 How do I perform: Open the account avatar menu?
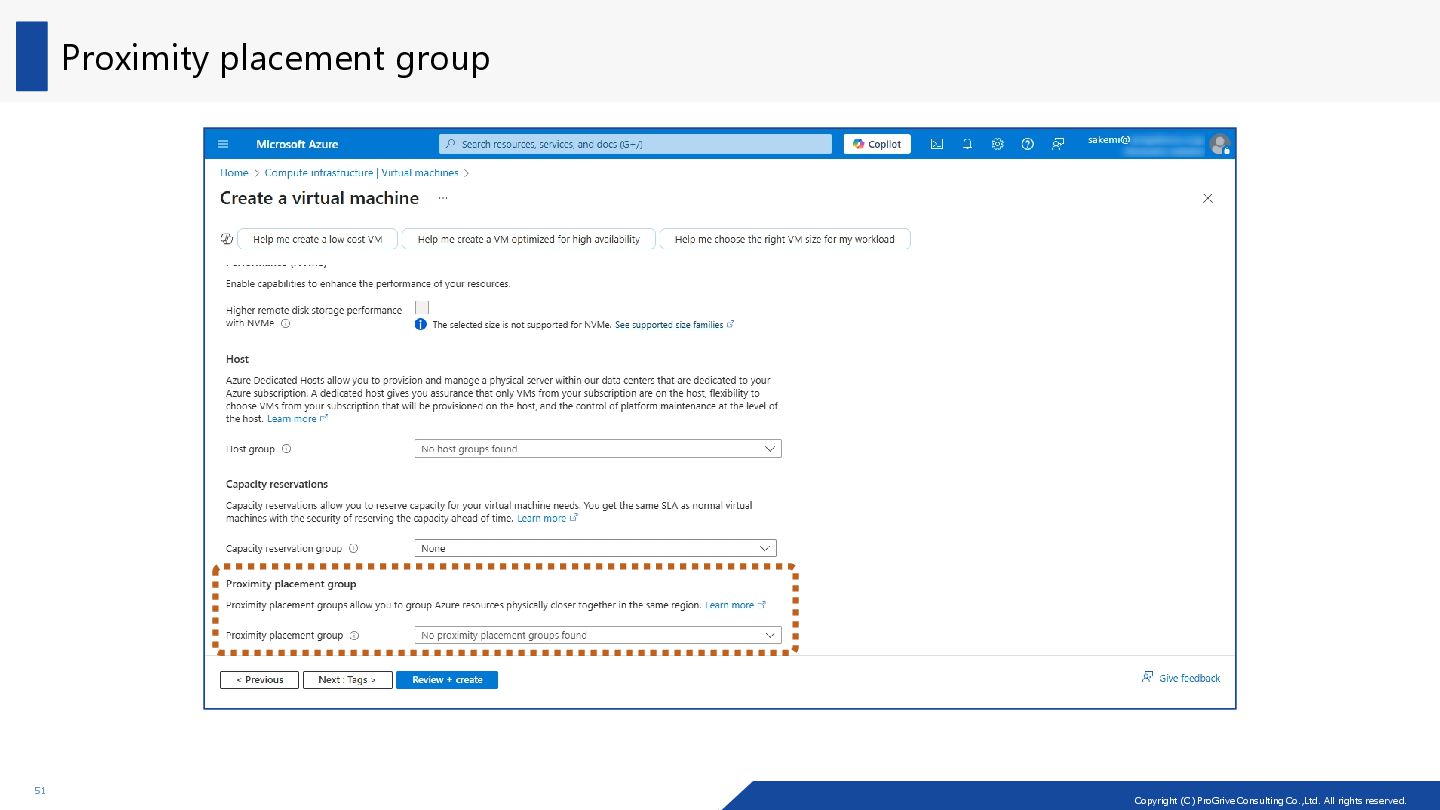pos(1219,144)
